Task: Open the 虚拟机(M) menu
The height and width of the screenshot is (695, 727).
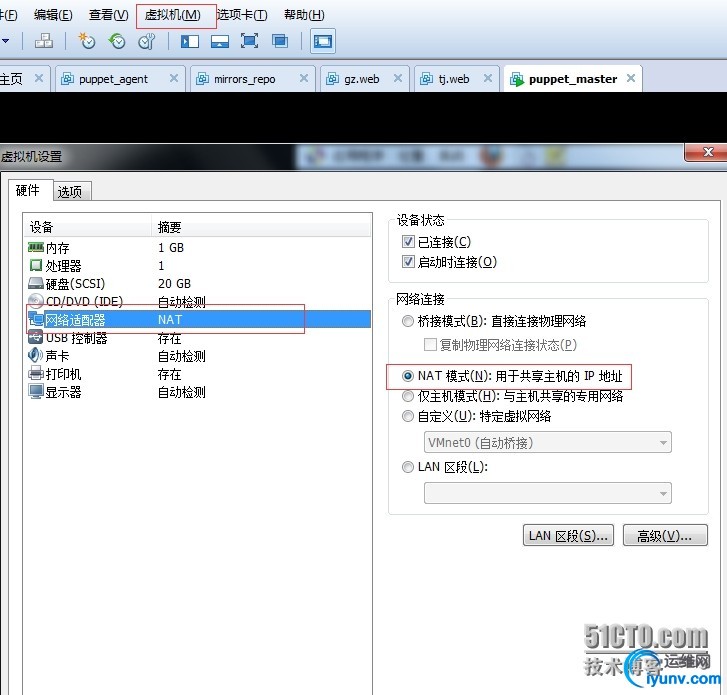Action: point(173,15)
